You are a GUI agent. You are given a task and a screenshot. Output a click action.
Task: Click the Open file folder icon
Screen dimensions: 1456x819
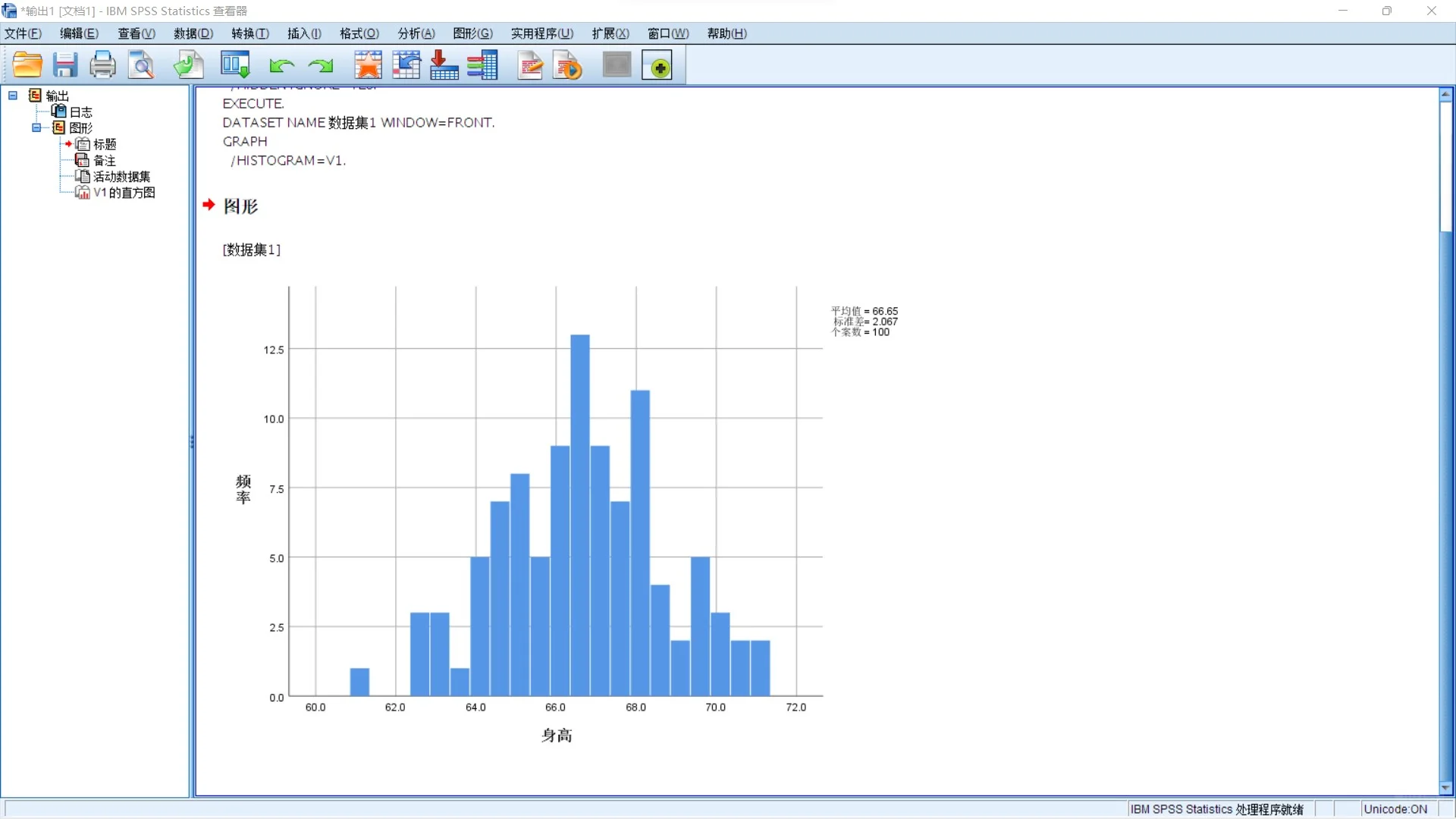point(27,65)
